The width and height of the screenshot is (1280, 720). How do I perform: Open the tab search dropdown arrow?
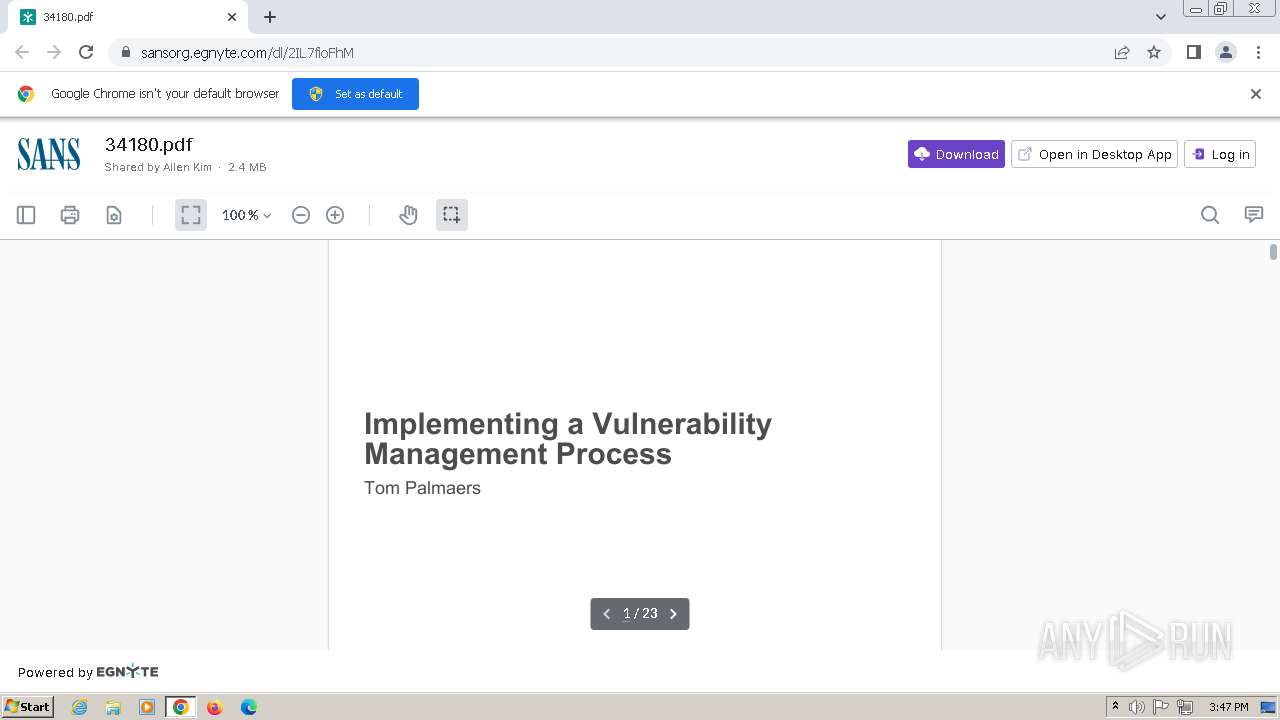point(1161,17)
